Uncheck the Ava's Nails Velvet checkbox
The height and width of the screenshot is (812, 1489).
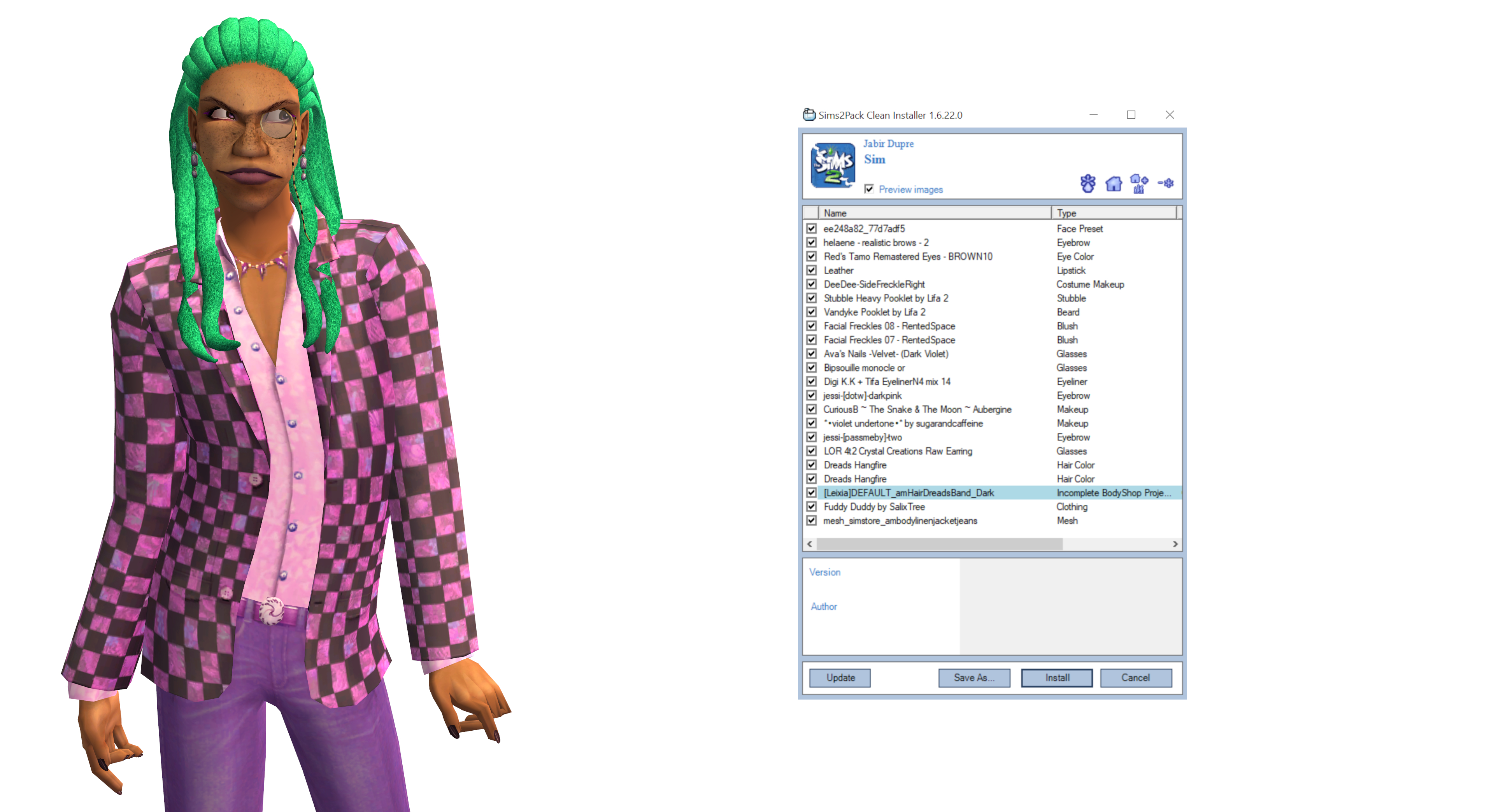812,353
